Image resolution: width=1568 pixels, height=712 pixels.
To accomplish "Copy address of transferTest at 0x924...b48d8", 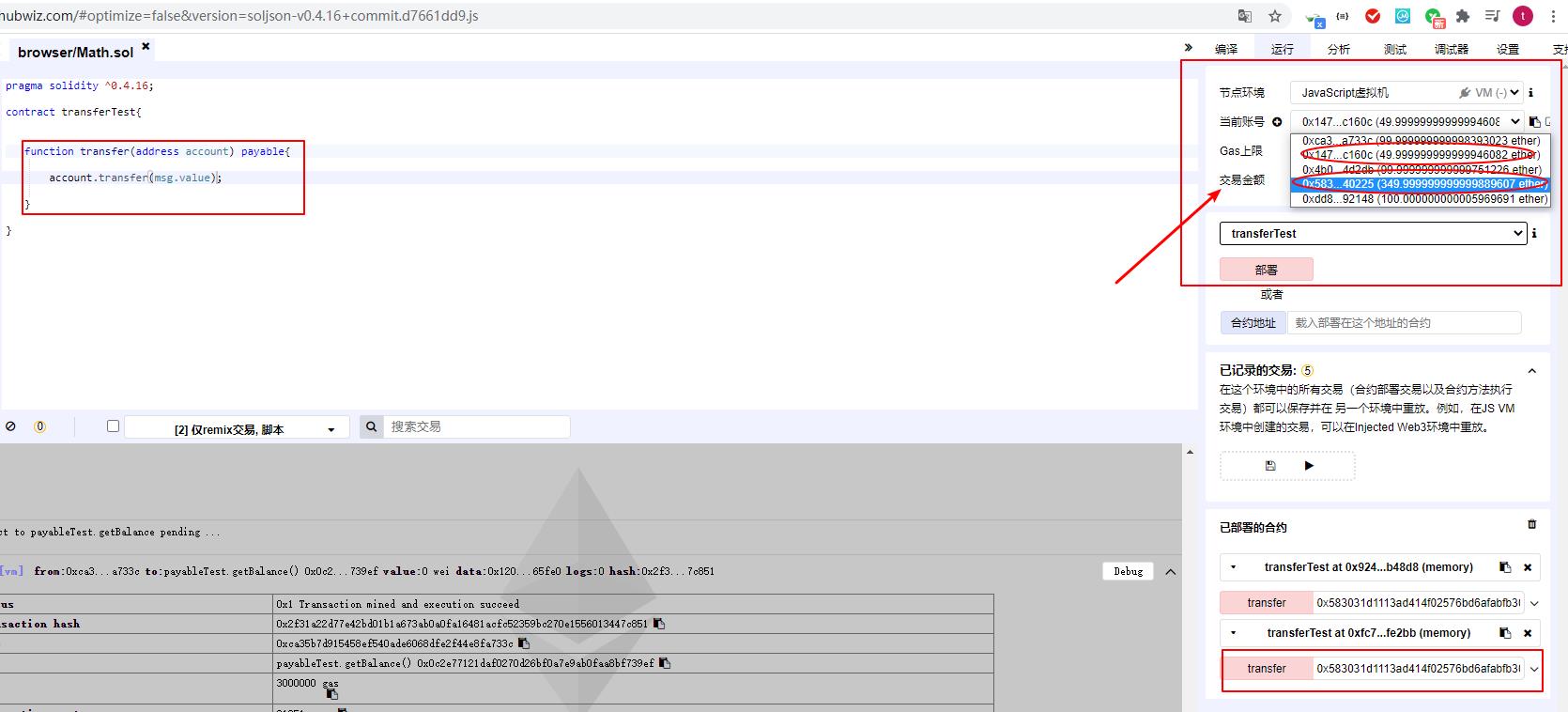I will pos(1505,567).
